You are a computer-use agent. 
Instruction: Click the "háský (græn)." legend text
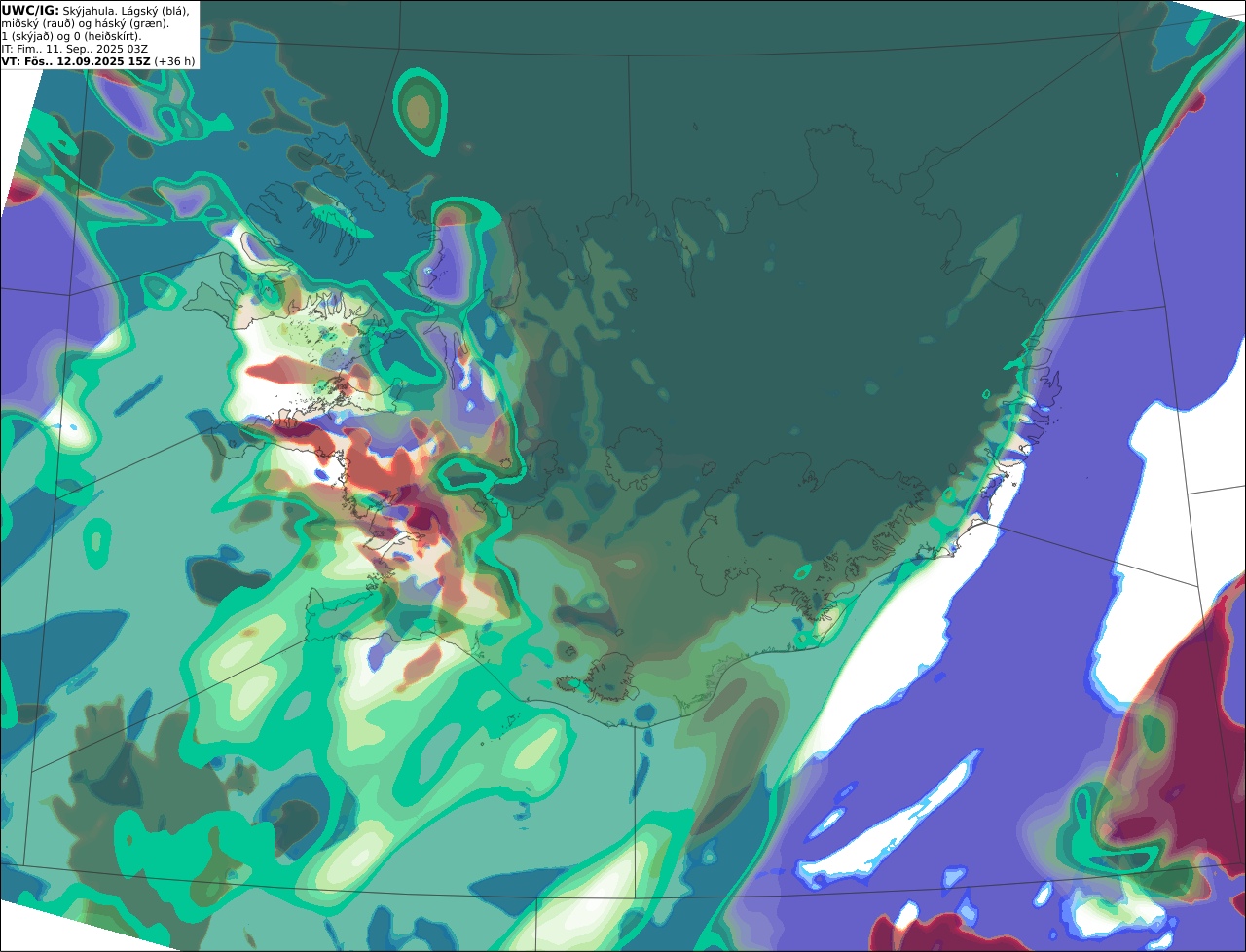point(131,24)
